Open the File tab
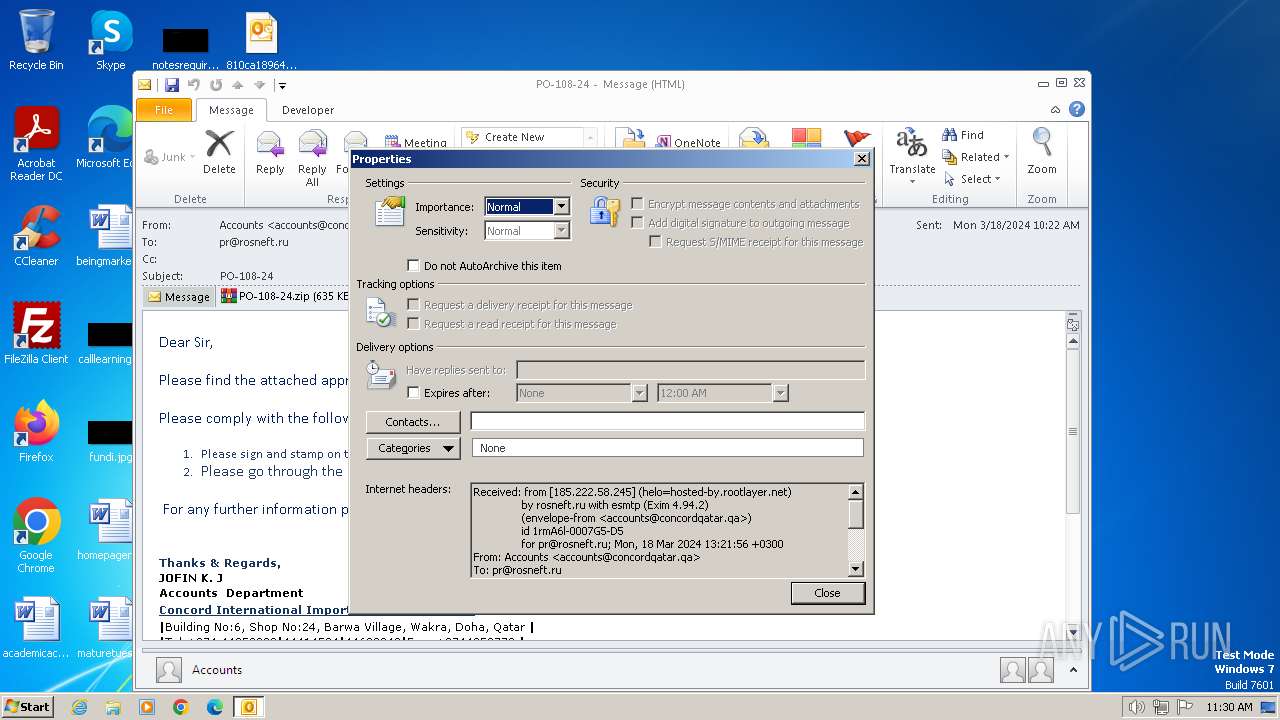Image resolution: width=1280 pixels, height=720 pixels. pos(164,110)
